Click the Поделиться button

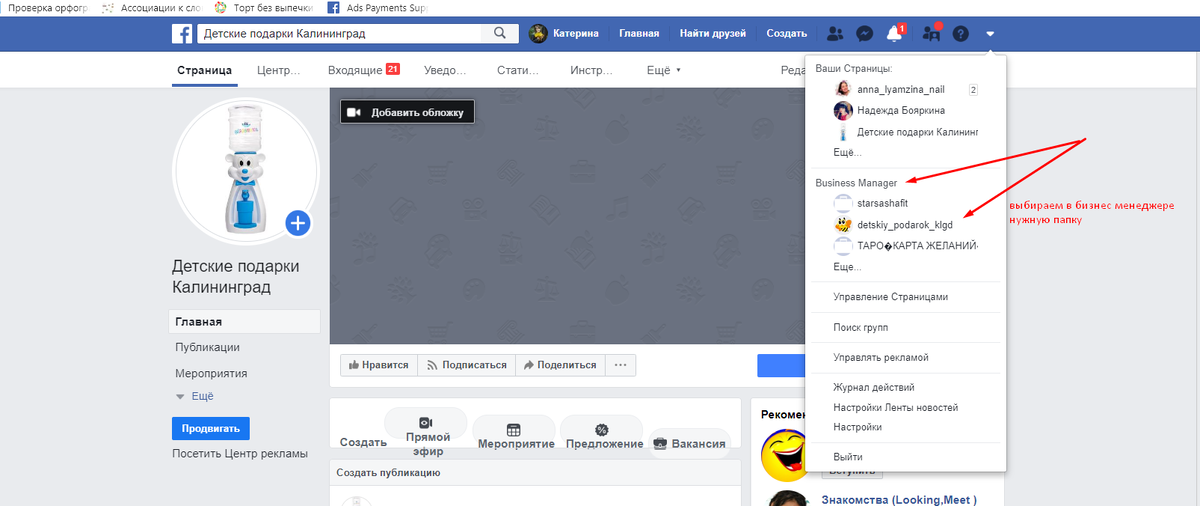click(x=560, y=365)
